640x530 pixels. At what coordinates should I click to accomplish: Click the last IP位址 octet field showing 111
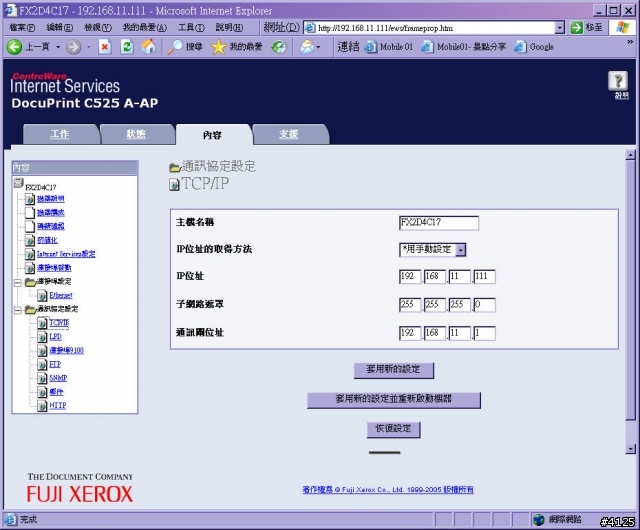click(x=484, y=276)
